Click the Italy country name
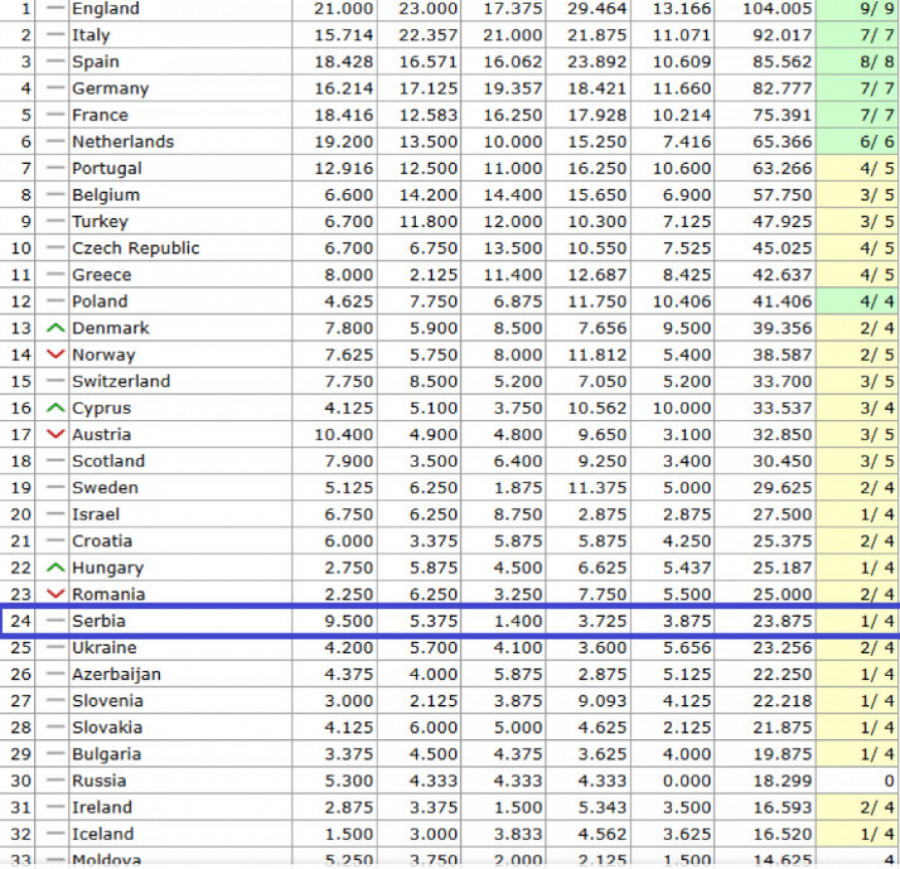This screenshot has width=900, height=869. [91, 35]
